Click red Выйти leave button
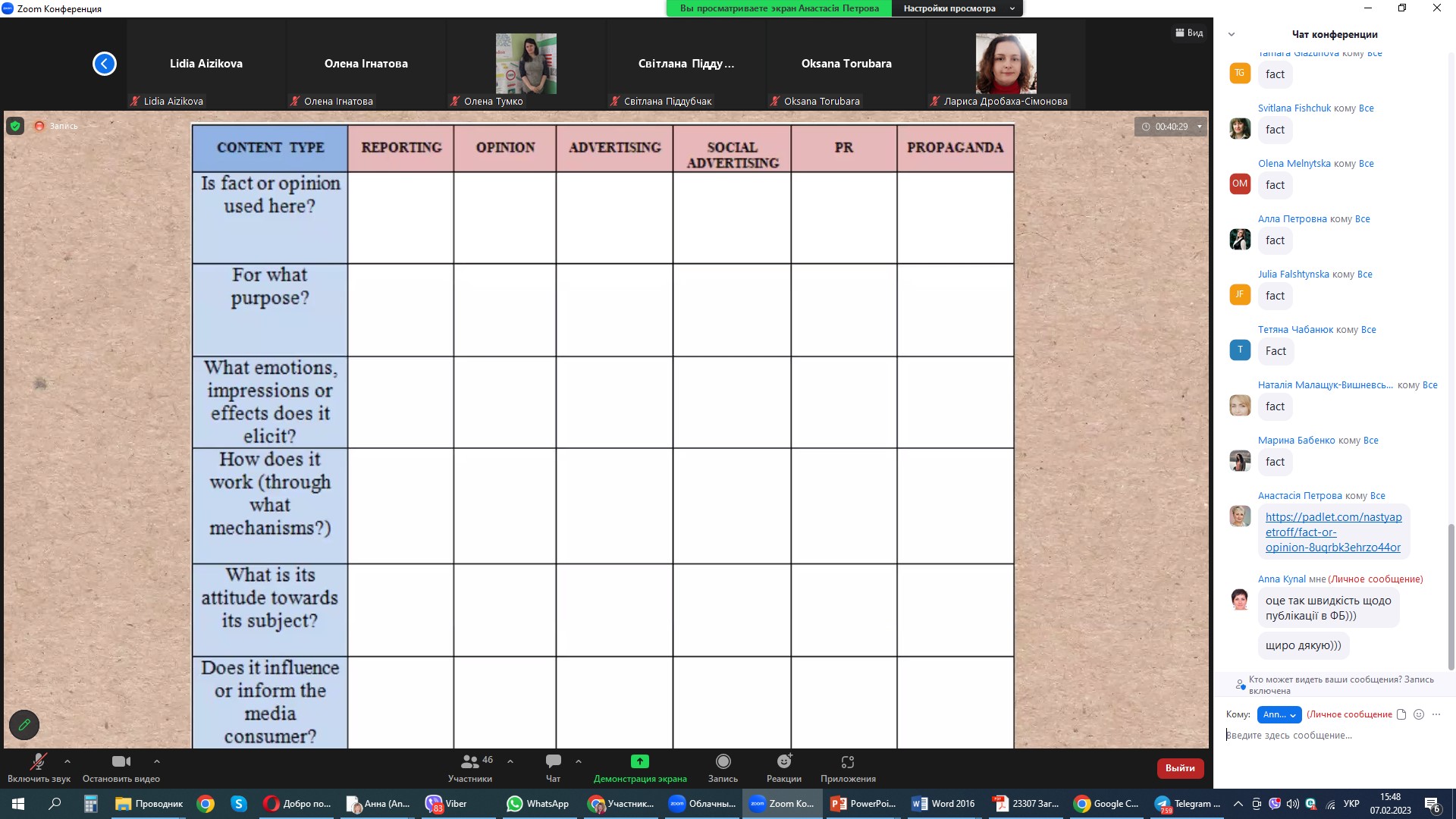1456x819 pixels. coord(1179,768)
